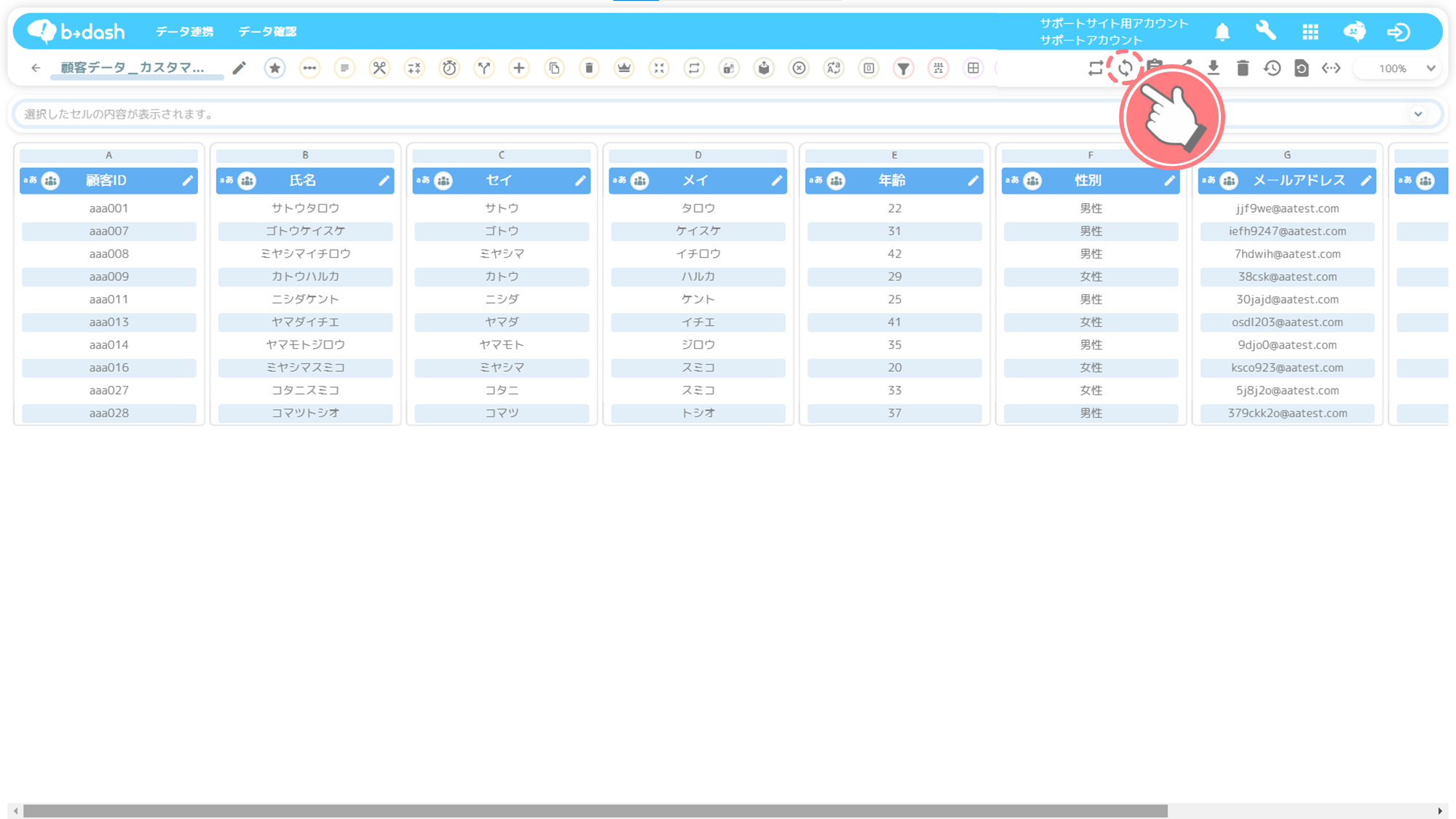Click the scissors and tools icon
This screenshot has height=819, width=1456.
click(379, 68)
